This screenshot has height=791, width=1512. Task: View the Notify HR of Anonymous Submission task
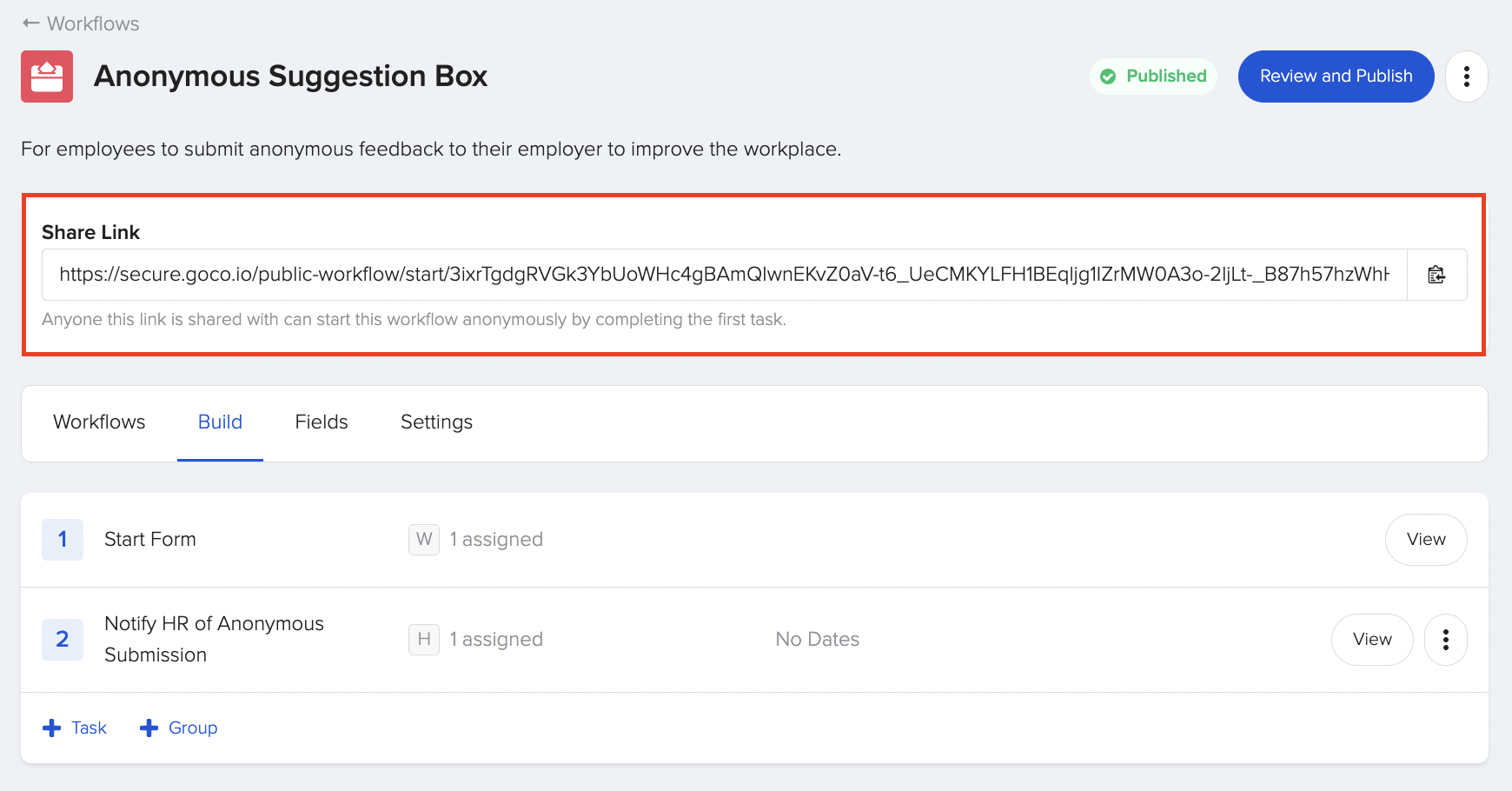click(x=1371, y=640)
